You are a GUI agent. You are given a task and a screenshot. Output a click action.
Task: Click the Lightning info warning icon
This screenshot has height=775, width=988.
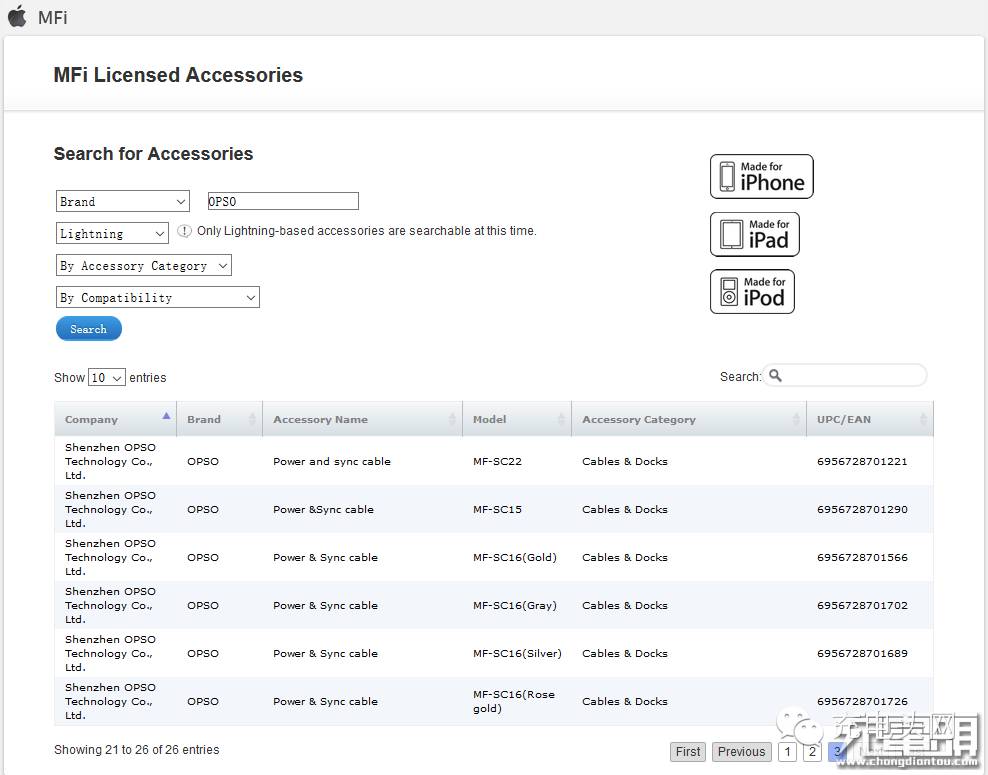[x=184, y=231]
